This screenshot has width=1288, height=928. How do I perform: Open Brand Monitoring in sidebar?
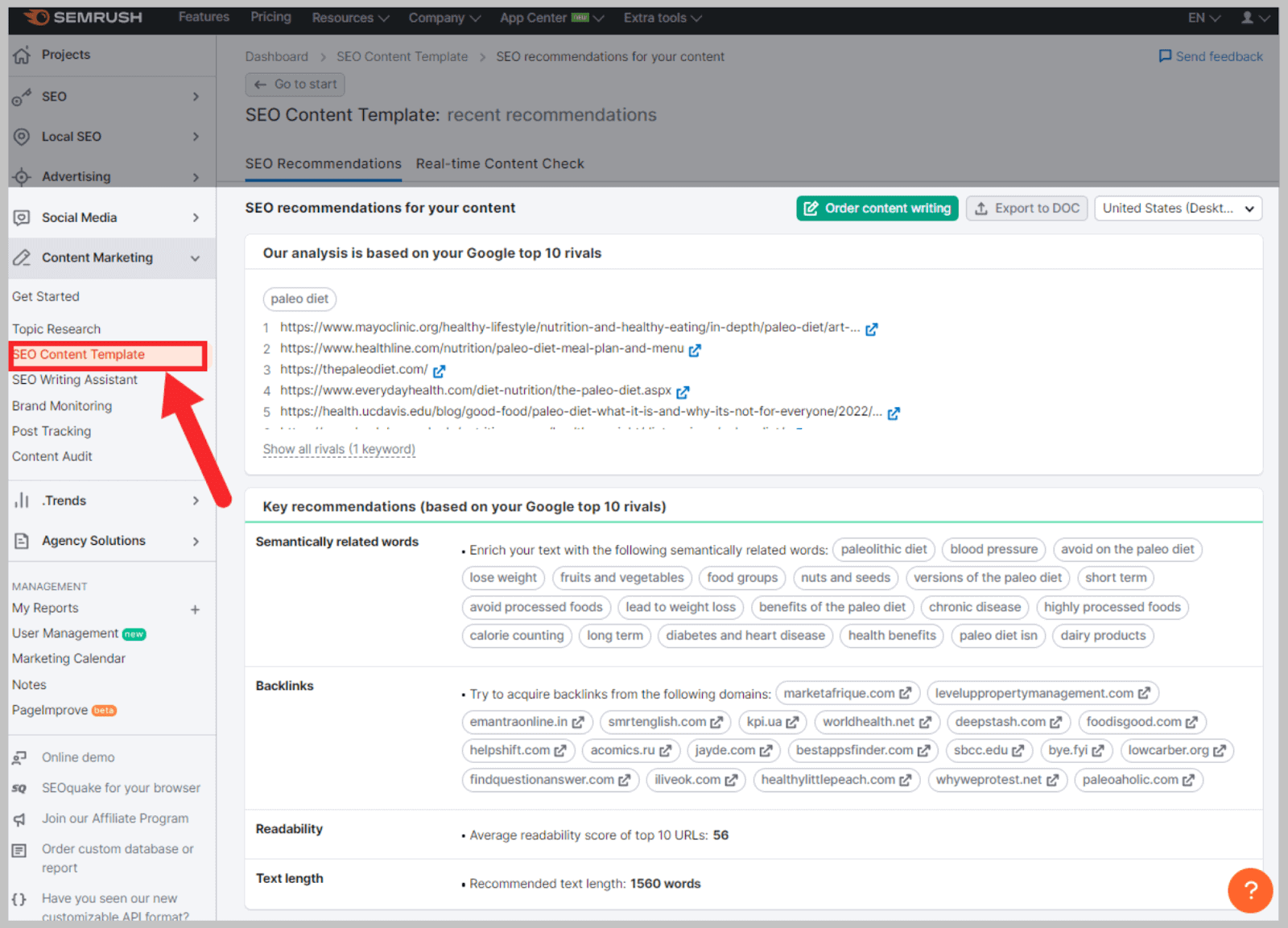click(62, 406)
